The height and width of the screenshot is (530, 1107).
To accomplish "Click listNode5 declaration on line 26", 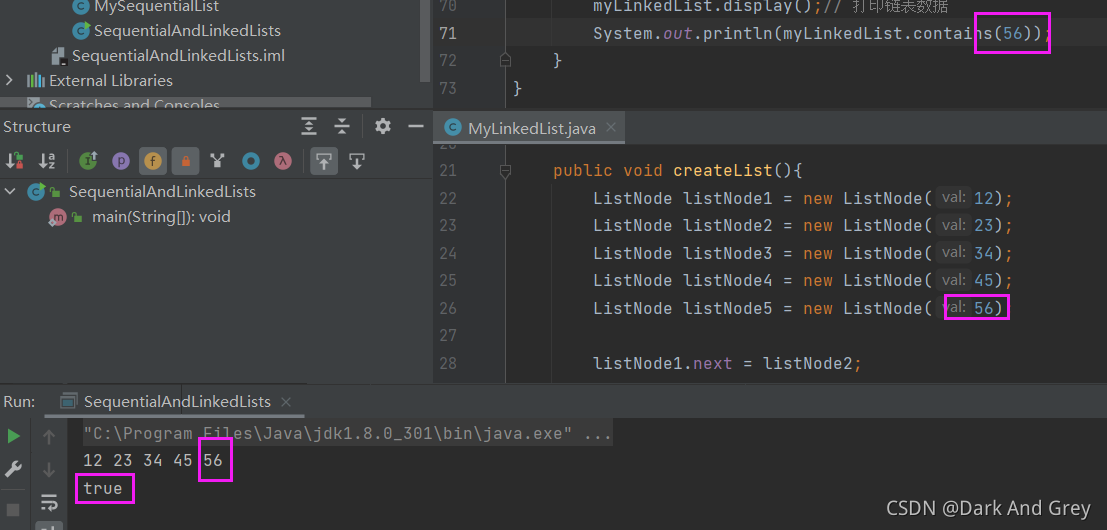I will coord(799,308).
